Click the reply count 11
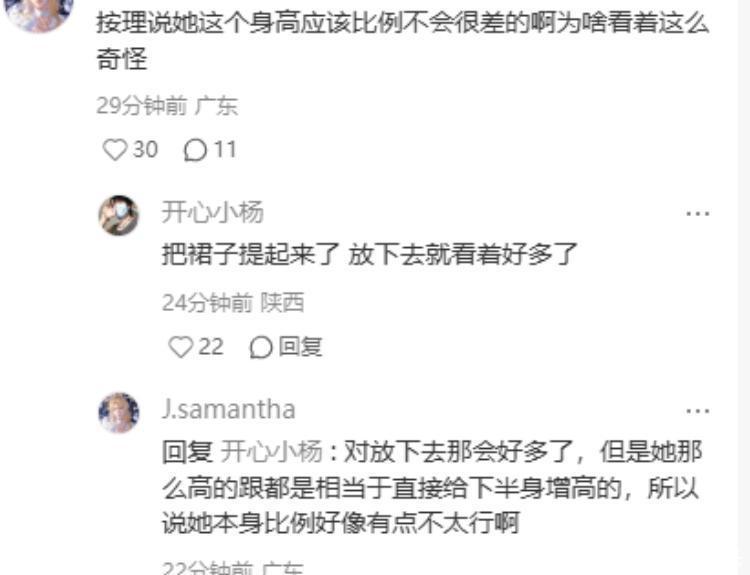 point(225,150)
